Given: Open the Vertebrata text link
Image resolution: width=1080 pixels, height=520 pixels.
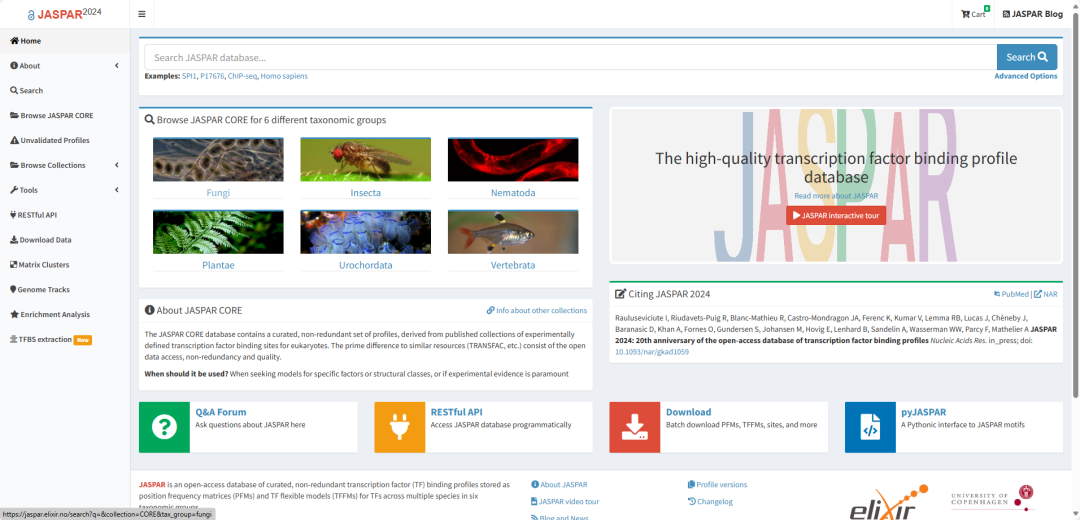Looking at the screenshot, I should pyautogui.click(x=513, y=265).
